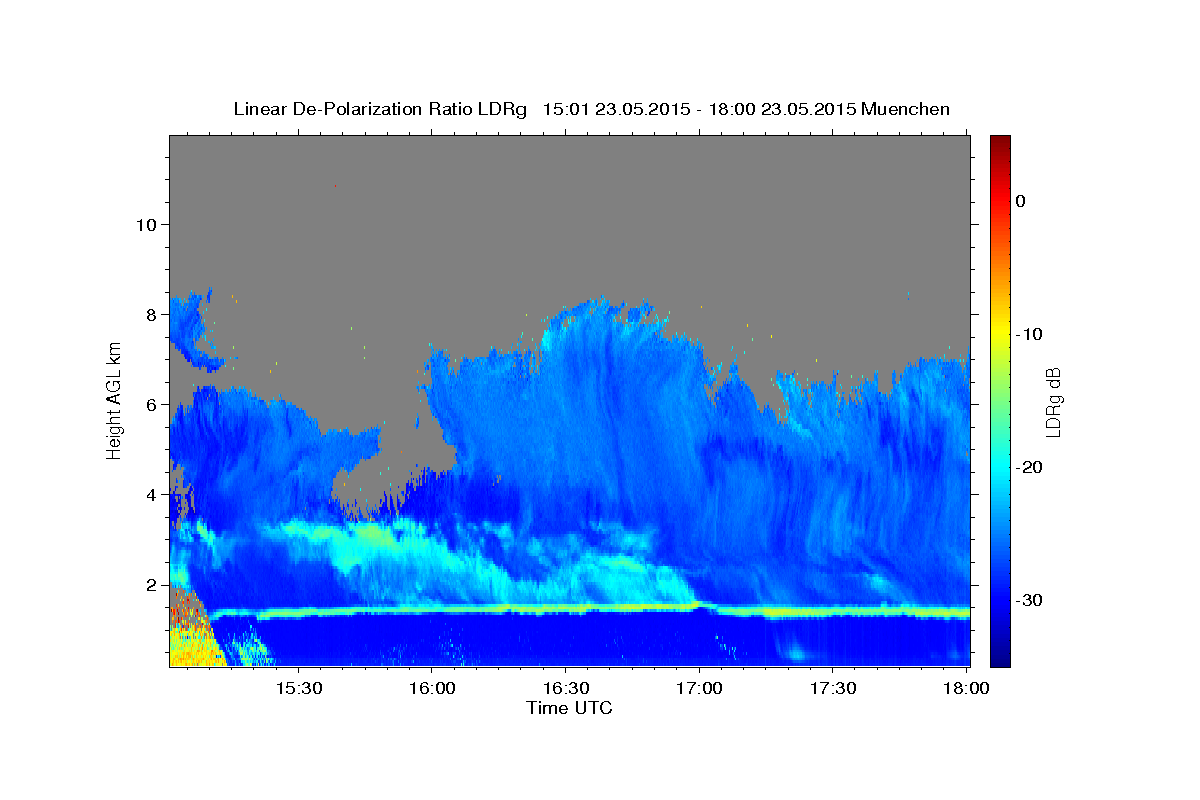
Task: Click the height tick label 6
Action: [x=150, y=404]
